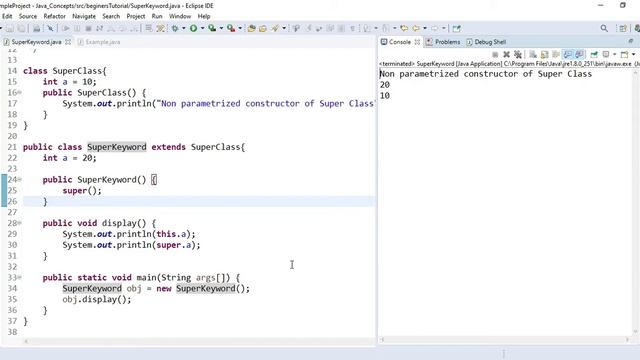Click the Open Perspective icon
The width and height of the screenshot is (640, 360).
pos(622,28)
